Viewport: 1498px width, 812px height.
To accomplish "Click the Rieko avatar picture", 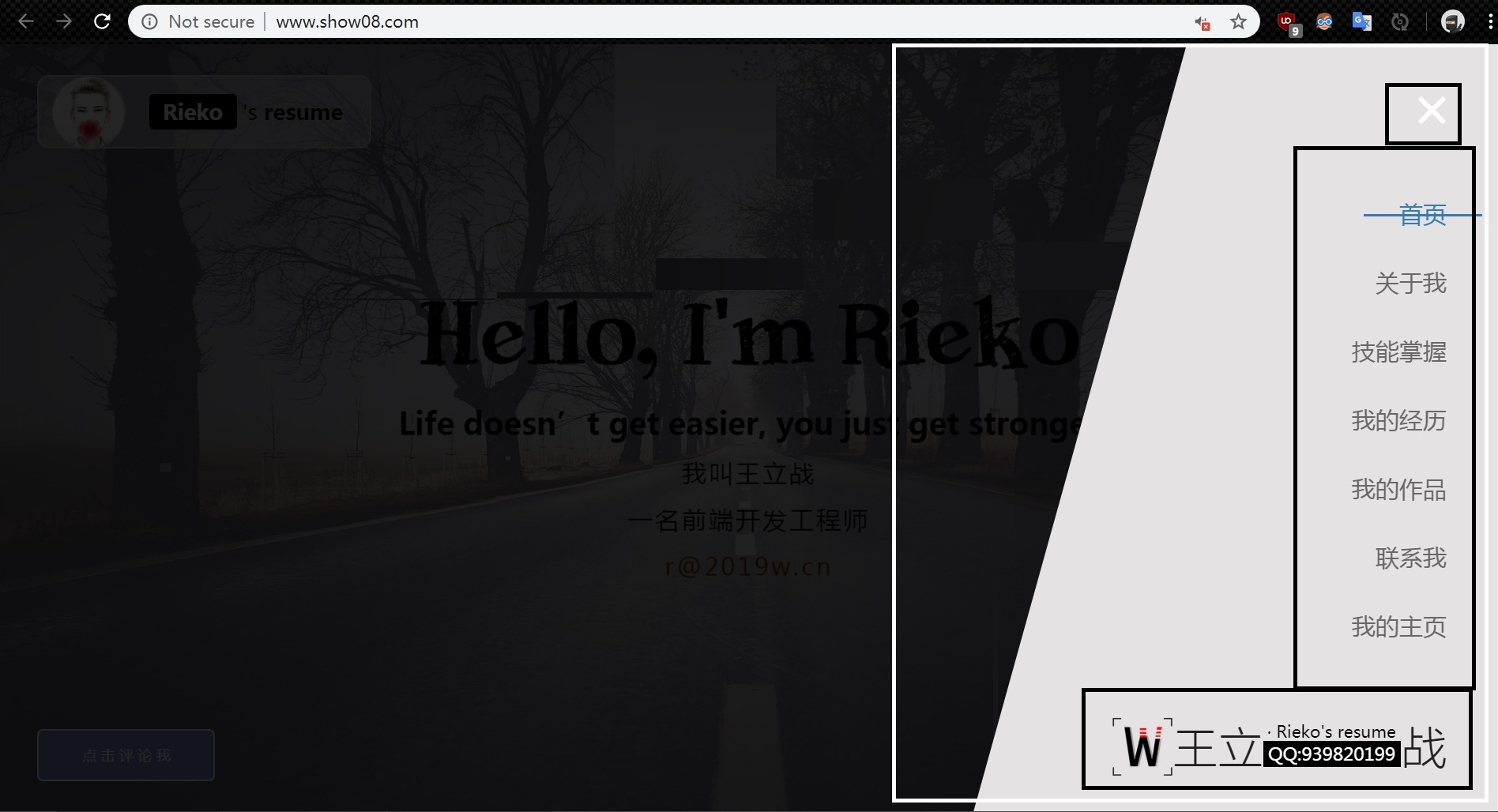I will pyautogui.click(x=88, y=112).
